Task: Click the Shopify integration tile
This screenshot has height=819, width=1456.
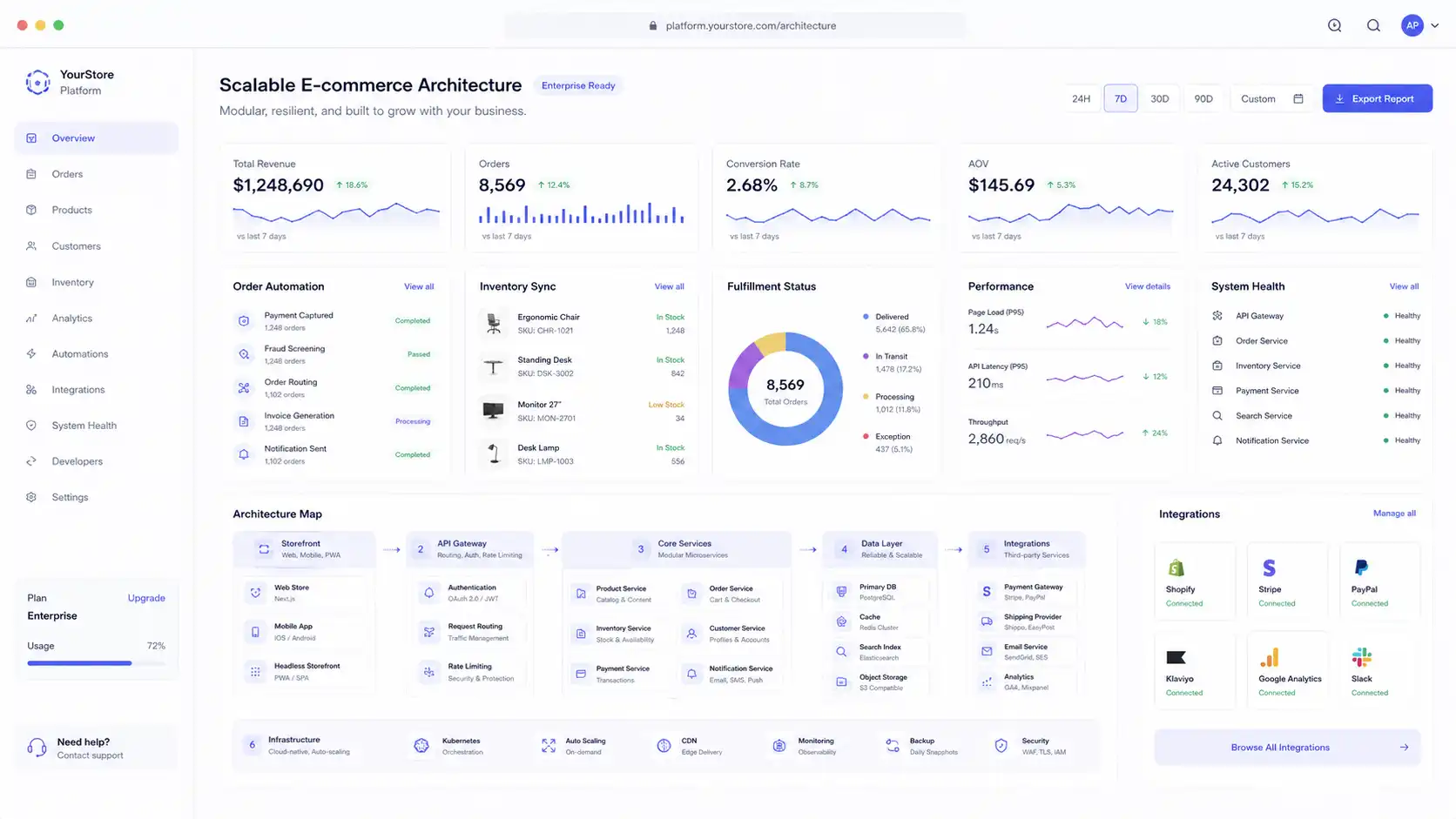Action: pos(1194,579)
